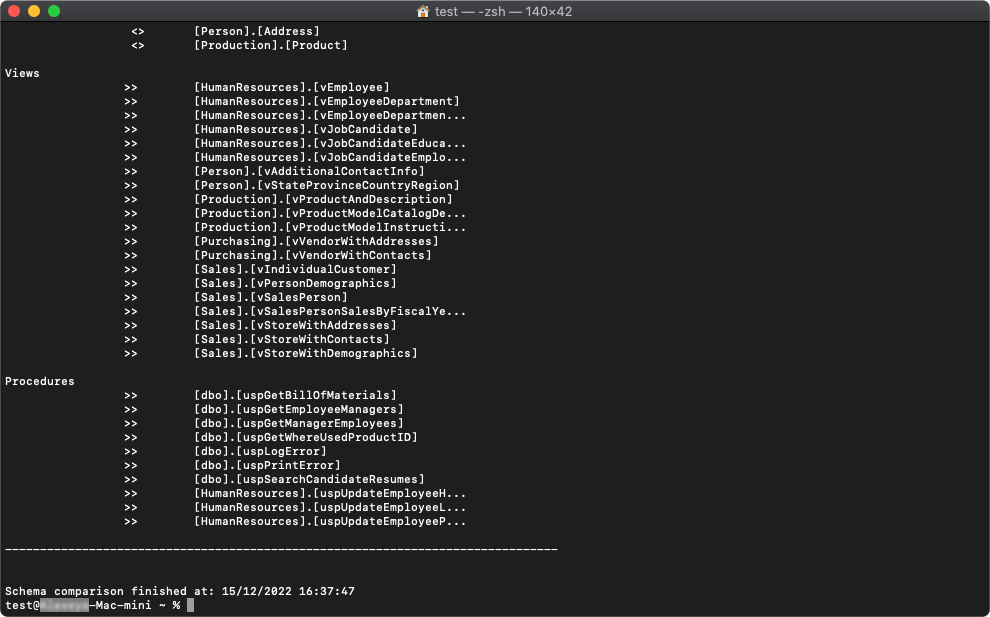The image size is (990, 617).
Task: Click the yellow minimize window button
Action: coord(34,11)
